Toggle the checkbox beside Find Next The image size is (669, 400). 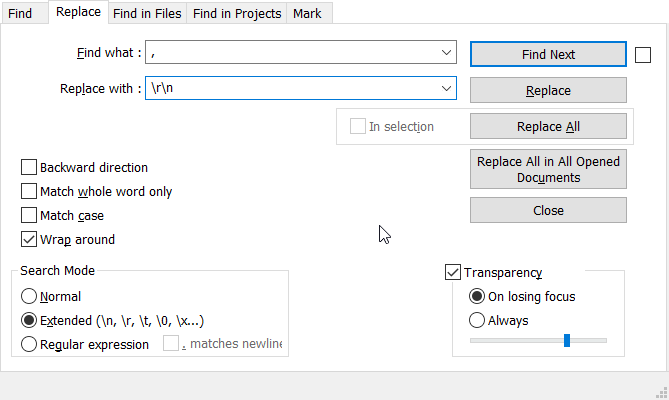click(643, 54)
